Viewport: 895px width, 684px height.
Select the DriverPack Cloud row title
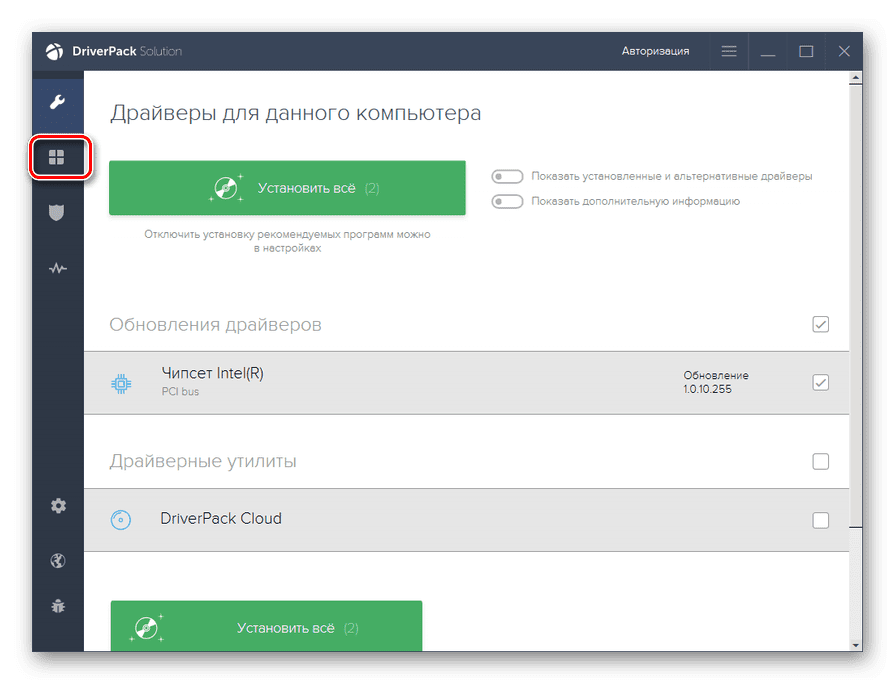click(x=221, y=518)
